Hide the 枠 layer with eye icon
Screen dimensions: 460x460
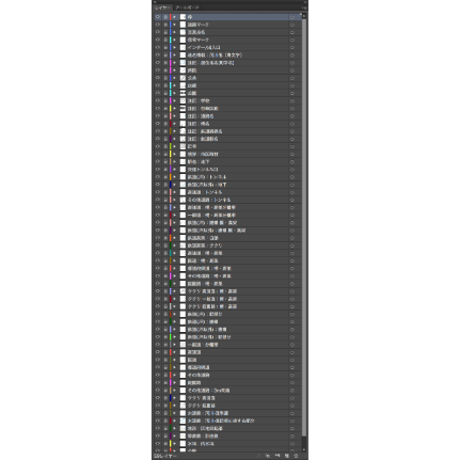(x=158, y=17)
